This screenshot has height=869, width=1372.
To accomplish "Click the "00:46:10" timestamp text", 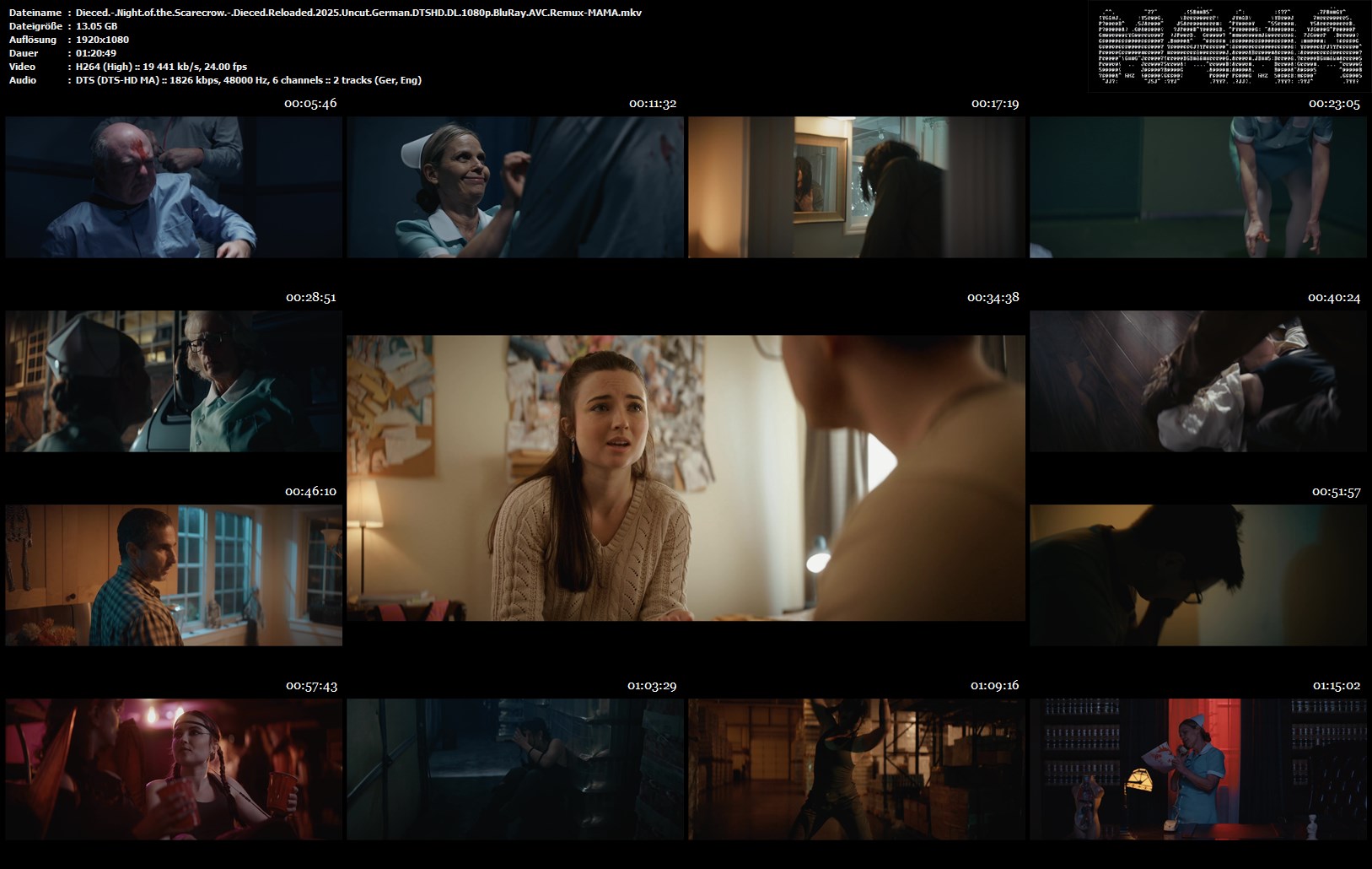I will [x=310, y=492].
